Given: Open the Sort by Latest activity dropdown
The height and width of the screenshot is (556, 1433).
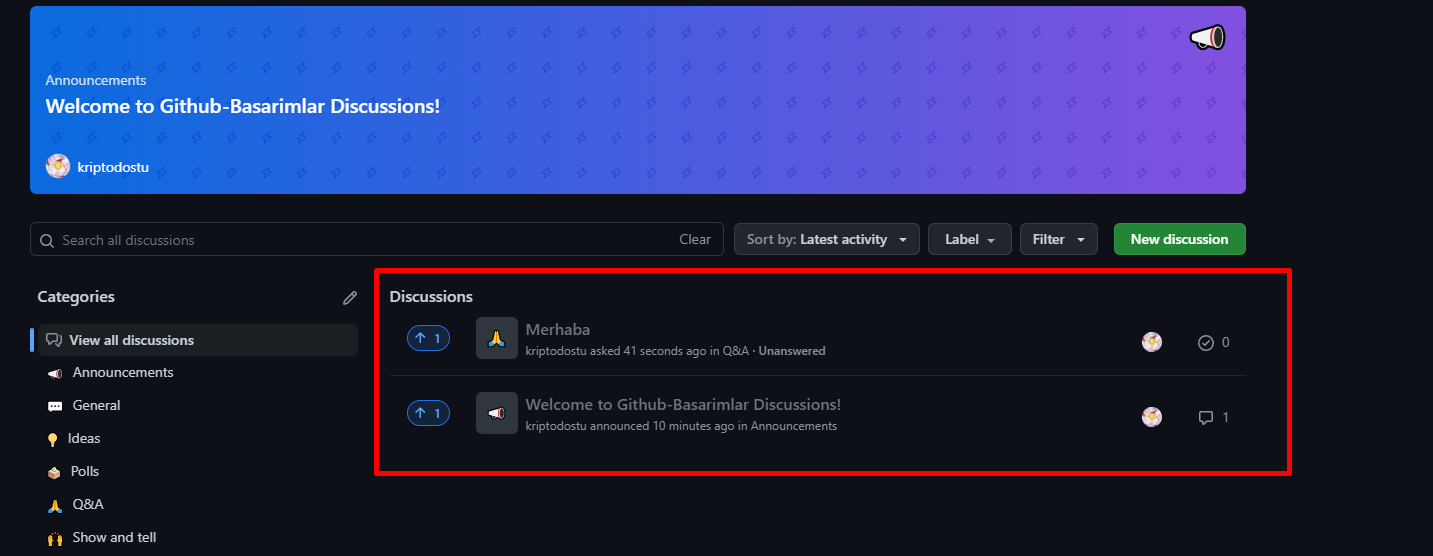Looking at the screenshot, I should click(x=826, y=239).
